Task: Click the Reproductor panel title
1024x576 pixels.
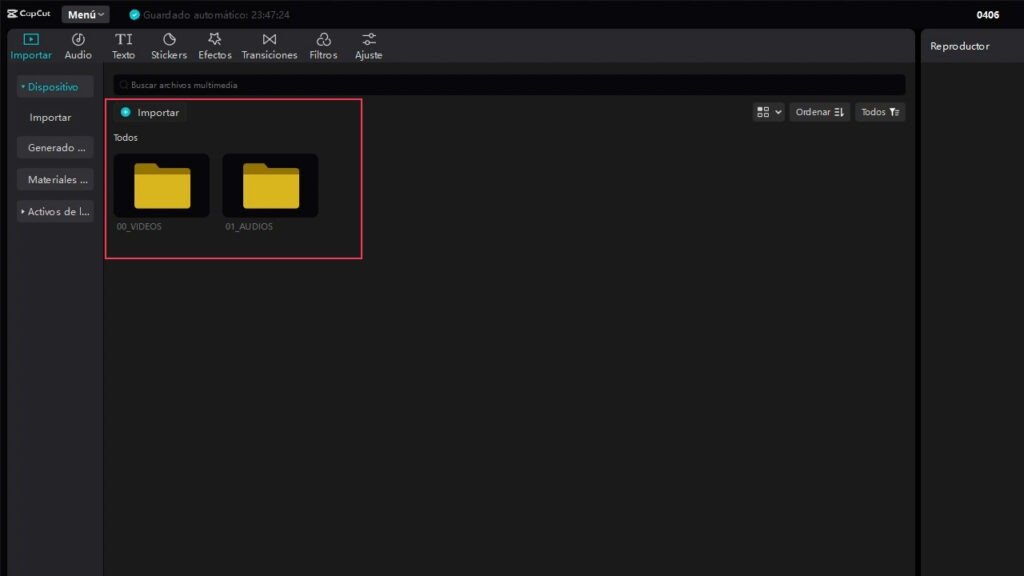Action: coord(959,46)
